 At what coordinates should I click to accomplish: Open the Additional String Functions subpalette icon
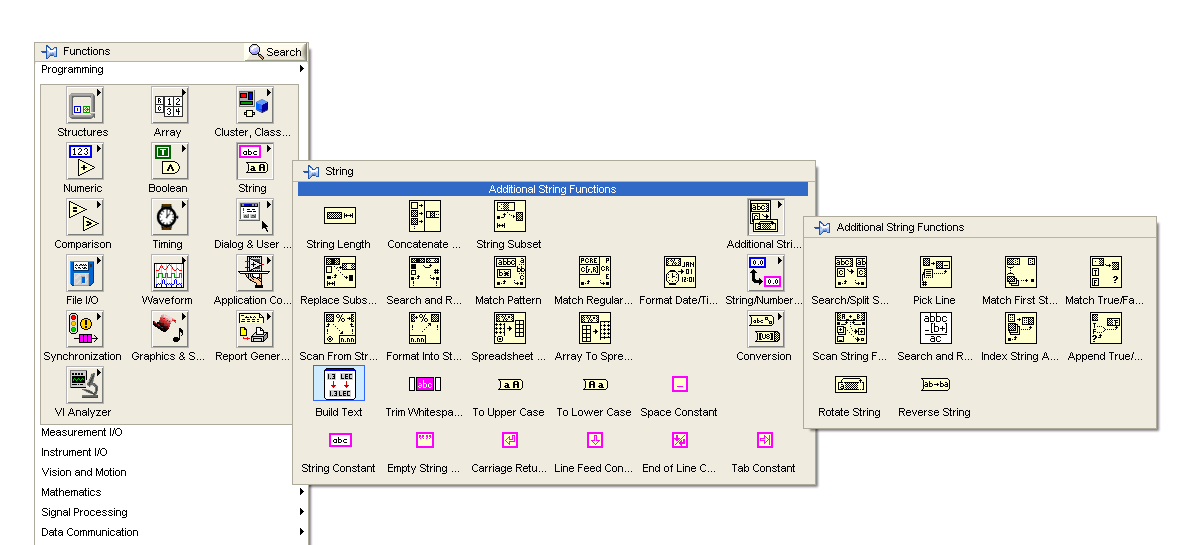(765, 217)
